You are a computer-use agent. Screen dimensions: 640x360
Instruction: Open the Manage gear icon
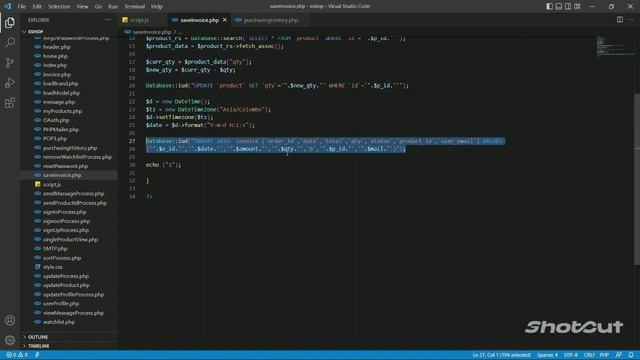pos(10,340)
